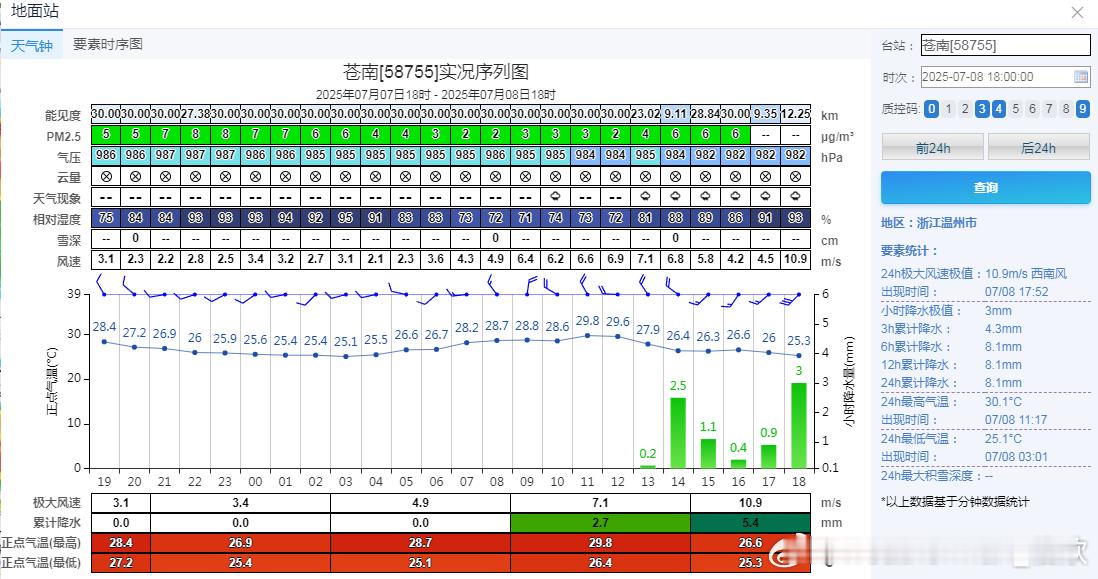Screen dimensions: 1098x579
Task: Click the wind barb above temperature label 28.4
Action: (101, 285)
